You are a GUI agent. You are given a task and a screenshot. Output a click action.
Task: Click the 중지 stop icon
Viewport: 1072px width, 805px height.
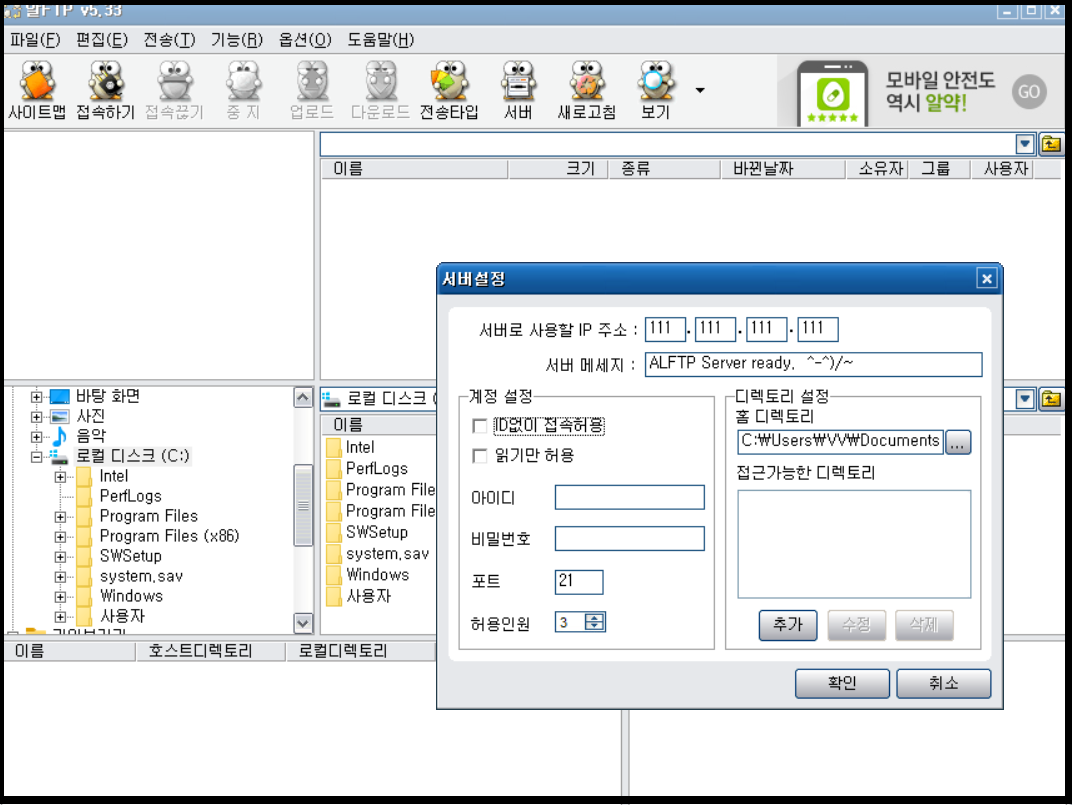243,90
